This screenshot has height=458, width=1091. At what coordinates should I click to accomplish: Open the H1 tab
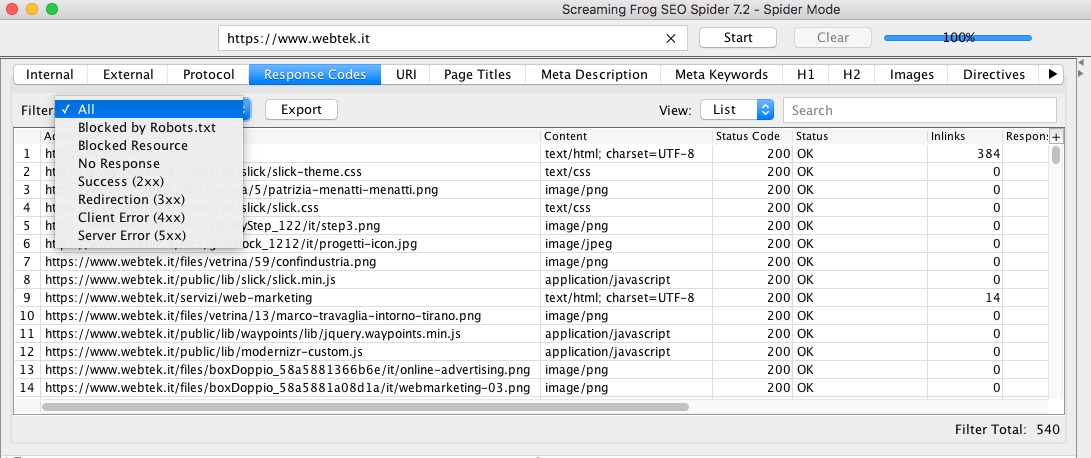(x=806, y=74)
